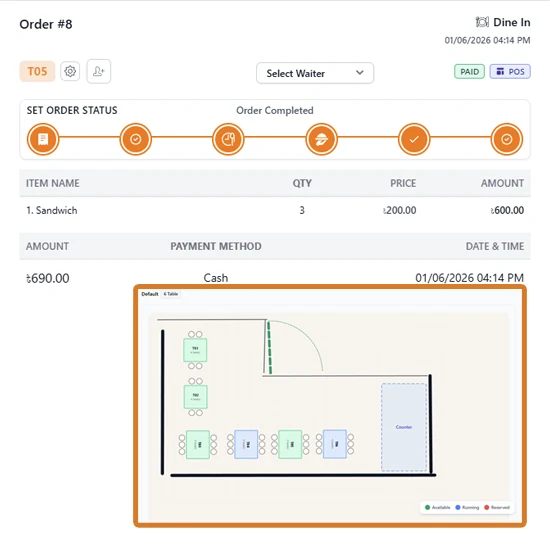The image size is (550, 550).
Task: Click the '1. Sandwich' item row
Action: pyautogui.click(x=275, y=210)
